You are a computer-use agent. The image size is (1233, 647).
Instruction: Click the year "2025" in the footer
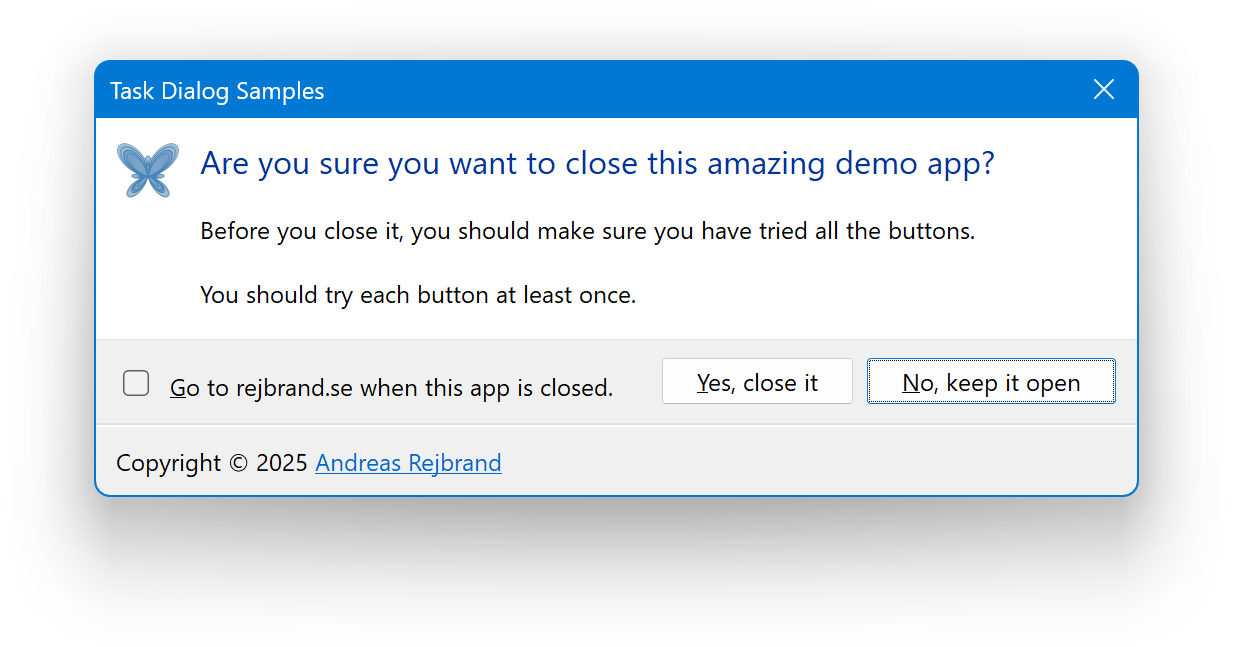pyautogui.click(x=281, y=463)
